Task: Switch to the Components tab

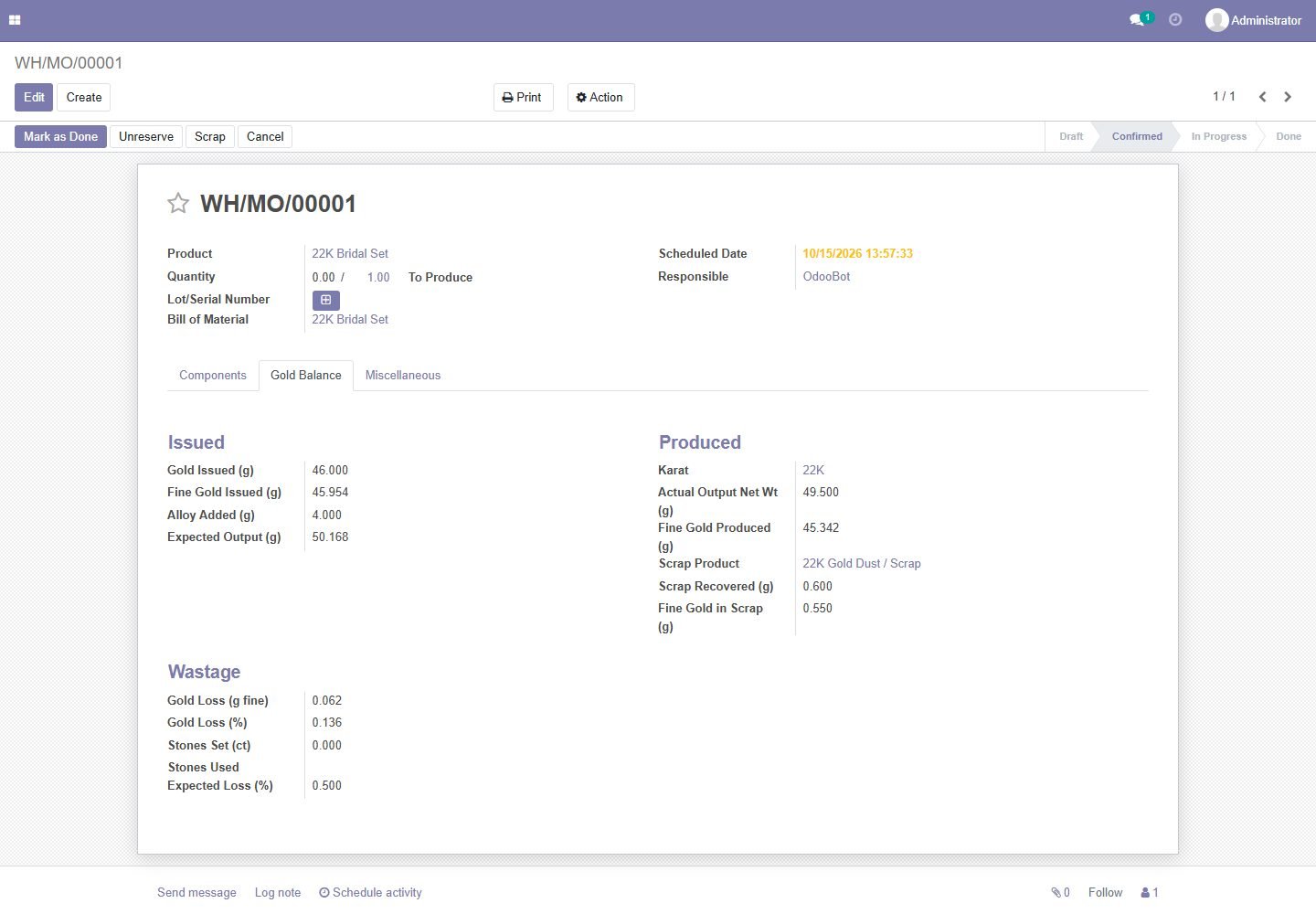Action: [213, 376]
